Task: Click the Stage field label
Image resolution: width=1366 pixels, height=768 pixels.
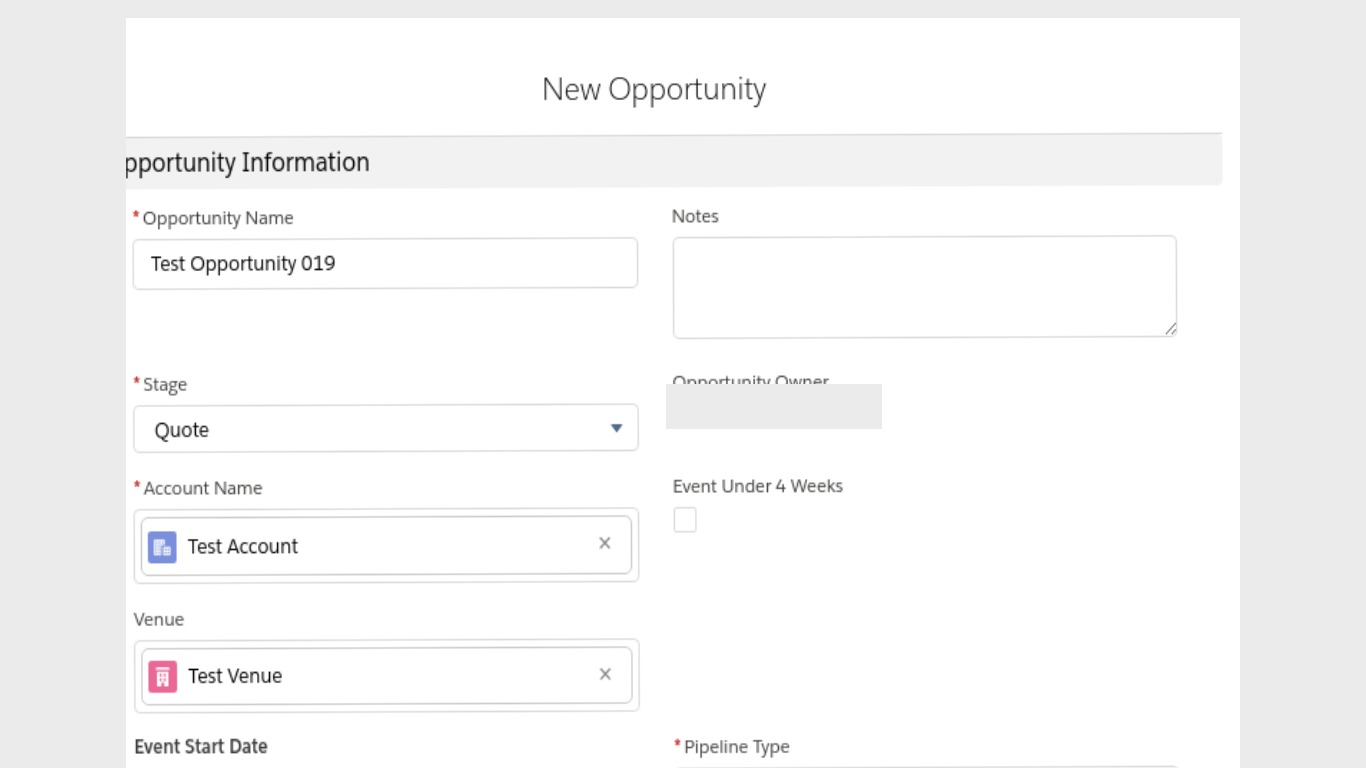Action: click(165, 385)
